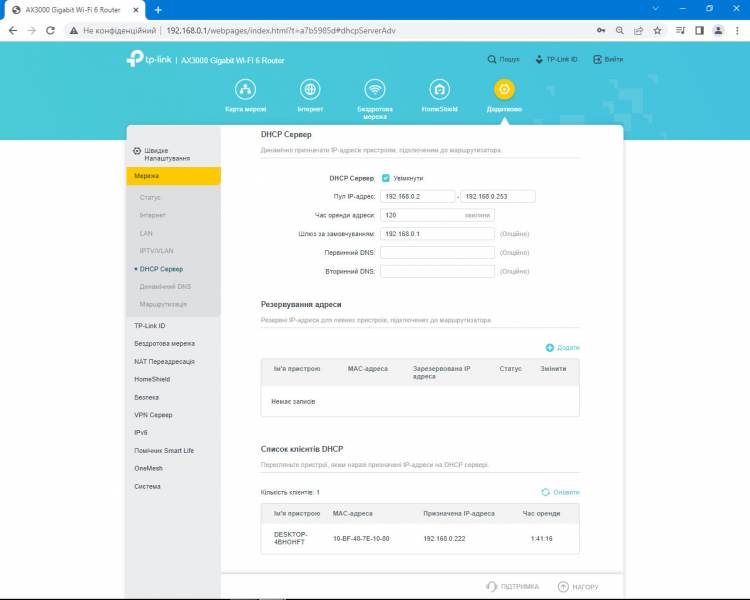This screenshot has height=600, width=750.
Task: Open TP-Link ID in the header
Action: (556, 59)
